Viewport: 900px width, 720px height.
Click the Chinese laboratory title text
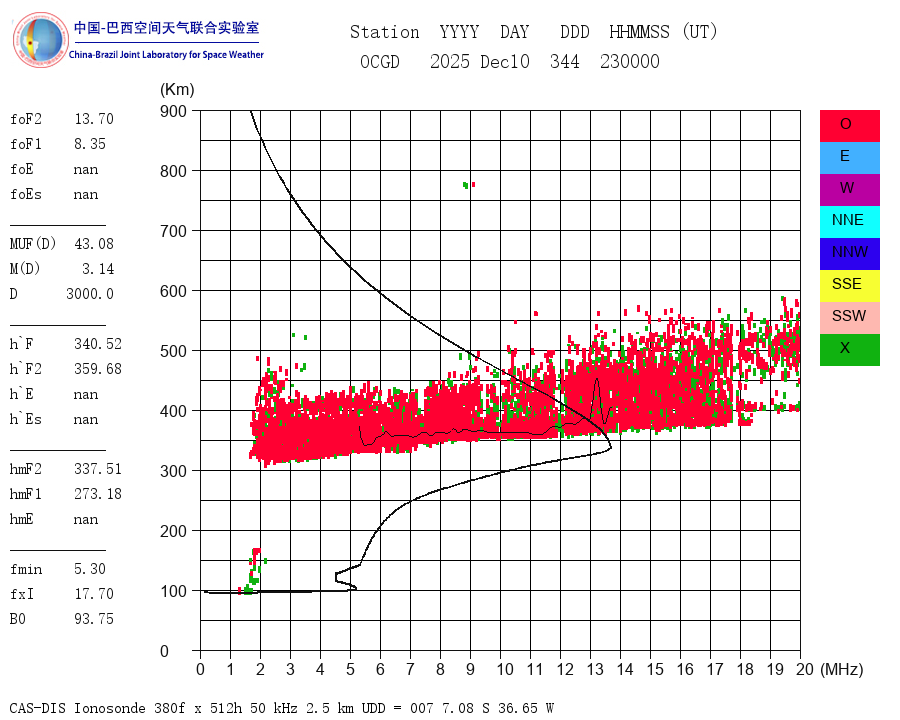click(x=166, y=28)
